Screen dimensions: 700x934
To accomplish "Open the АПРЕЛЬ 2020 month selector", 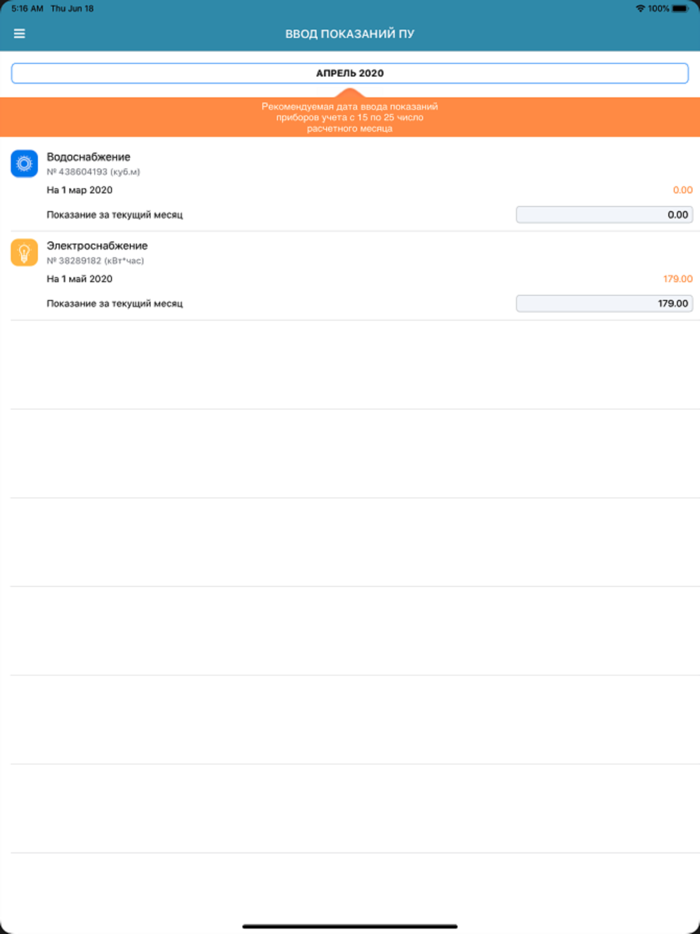I will pos(350,73).
